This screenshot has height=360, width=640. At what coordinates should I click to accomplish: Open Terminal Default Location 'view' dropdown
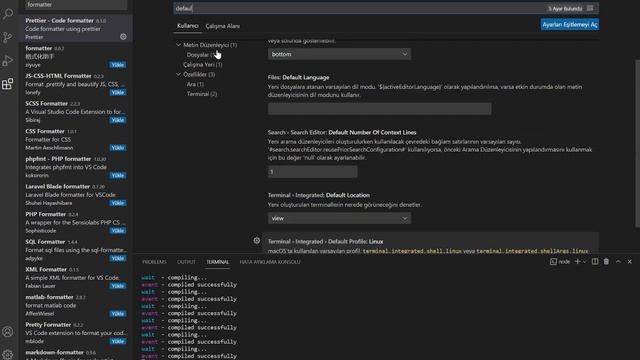tap(339, 218)
